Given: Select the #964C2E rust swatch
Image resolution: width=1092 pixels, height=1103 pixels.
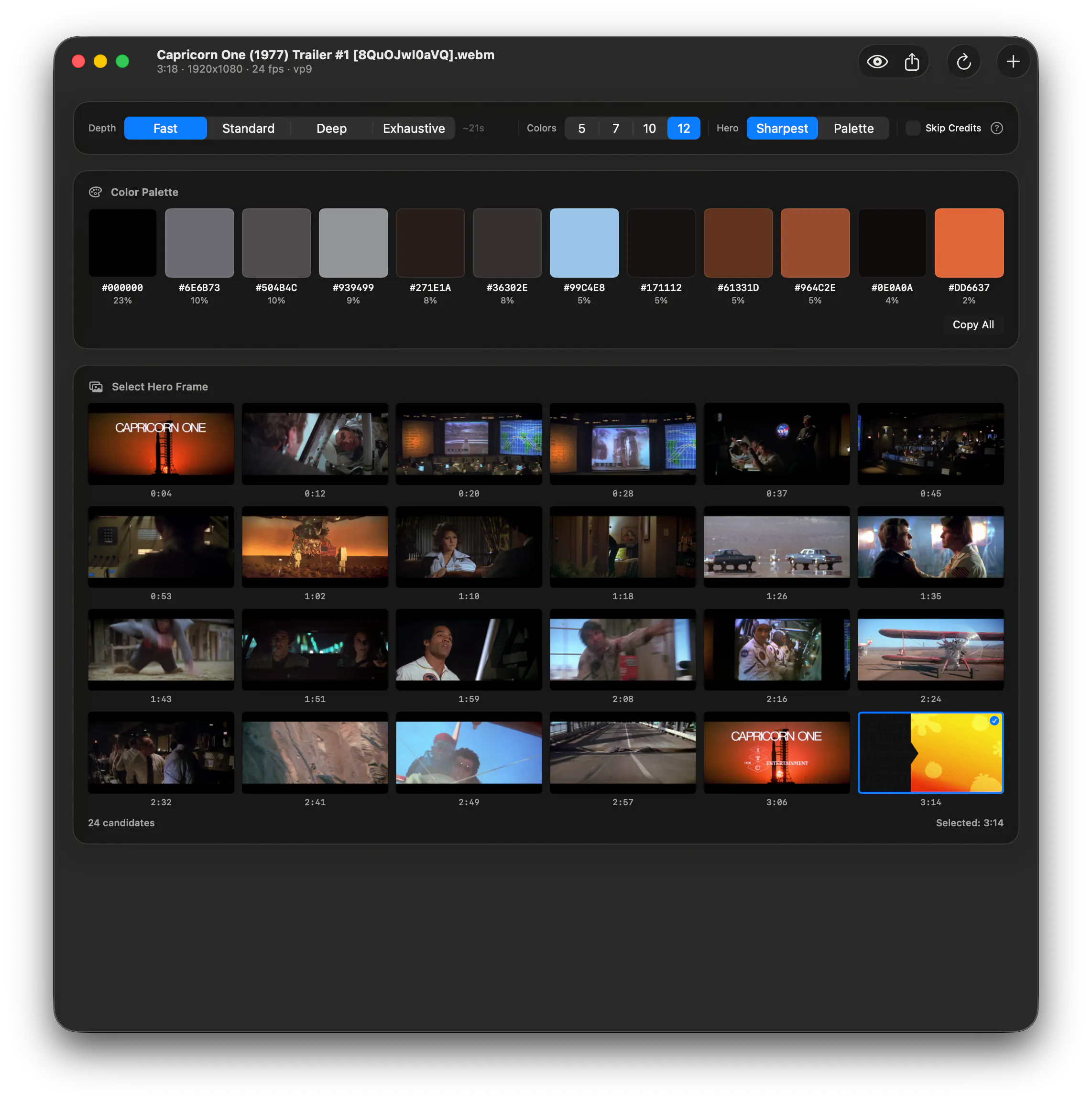Looking at the screenshot, I should (815, 243).
